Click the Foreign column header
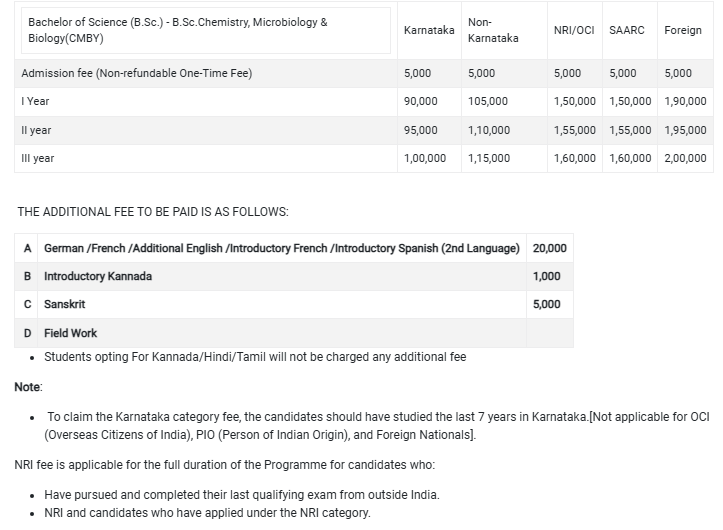This screenshot has height=530, width=723. pos(683,31)
